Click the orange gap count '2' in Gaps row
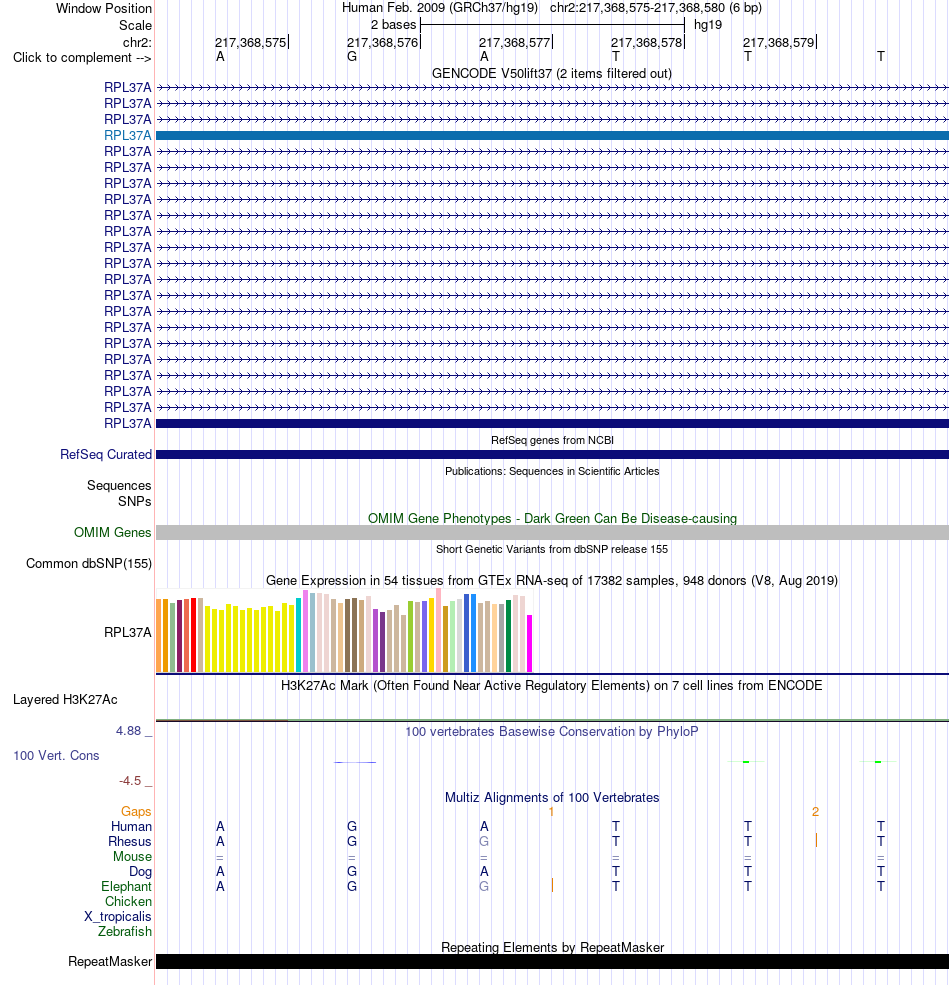 (816, 812)
